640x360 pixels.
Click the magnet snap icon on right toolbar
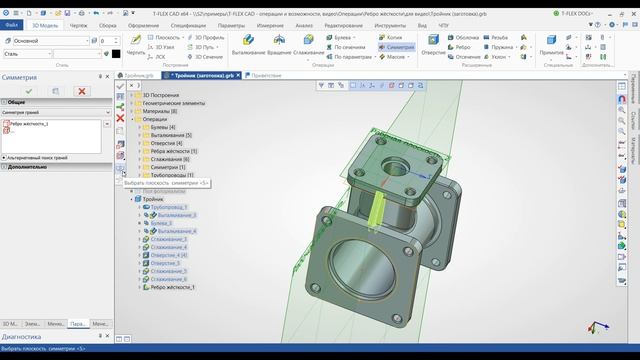(x=622, y=99)
